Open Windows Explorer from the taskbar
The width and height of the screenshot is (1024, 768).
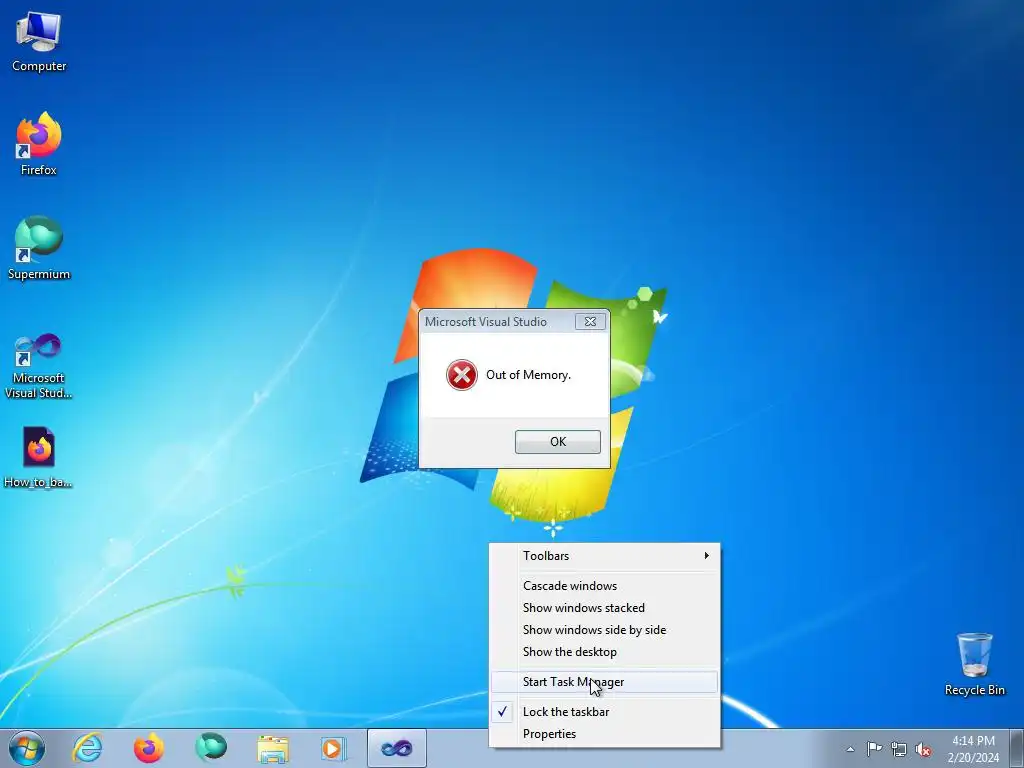(272, 748)
